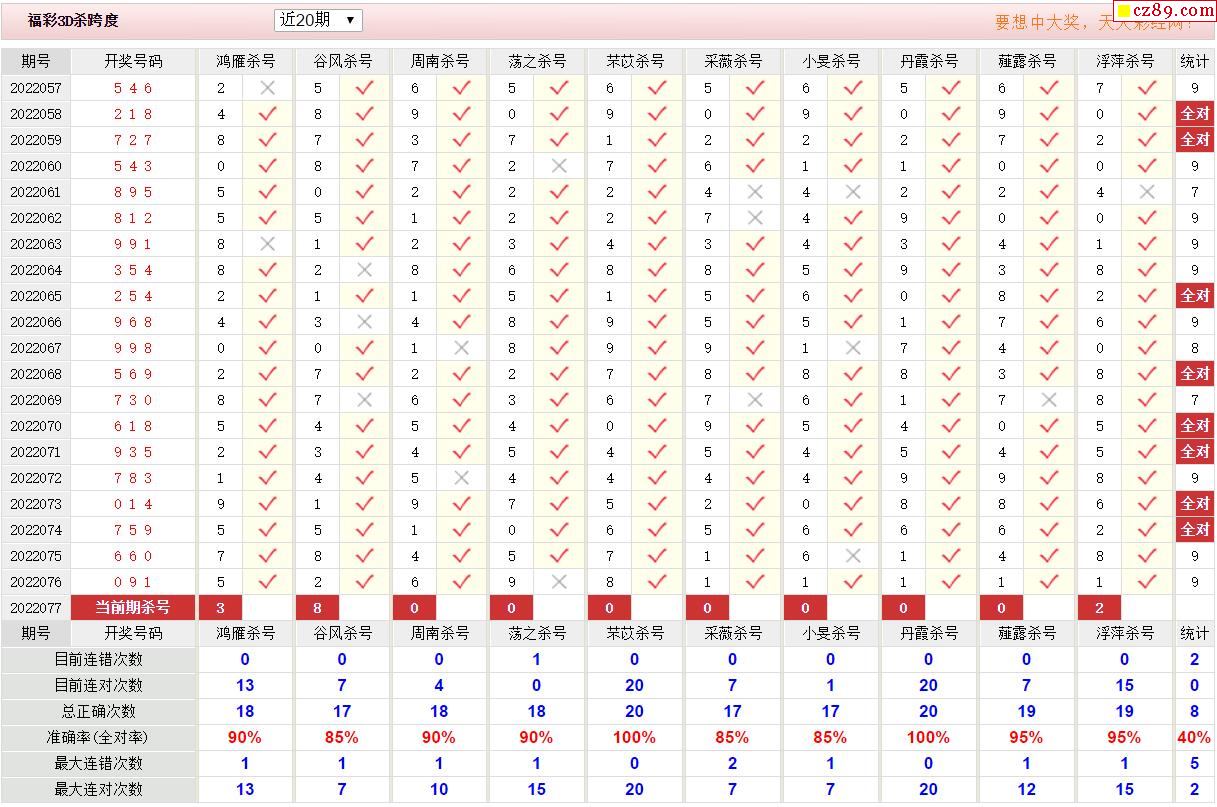Viewport: 1217px width, 807px height.
Task: Click the top 采薇杀号 column header
Action: pos(733,61)
